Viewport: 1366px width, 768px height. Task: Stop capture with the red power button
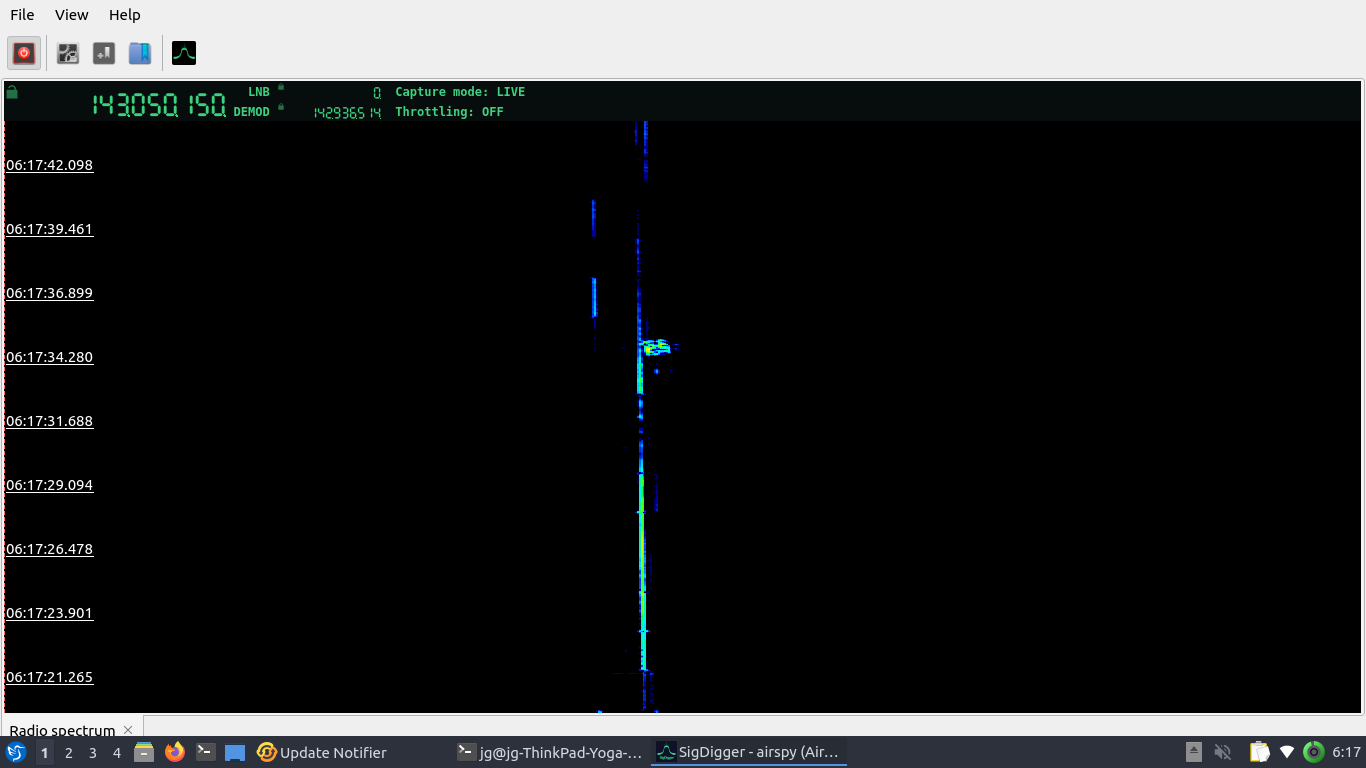(x=25, y=53)
